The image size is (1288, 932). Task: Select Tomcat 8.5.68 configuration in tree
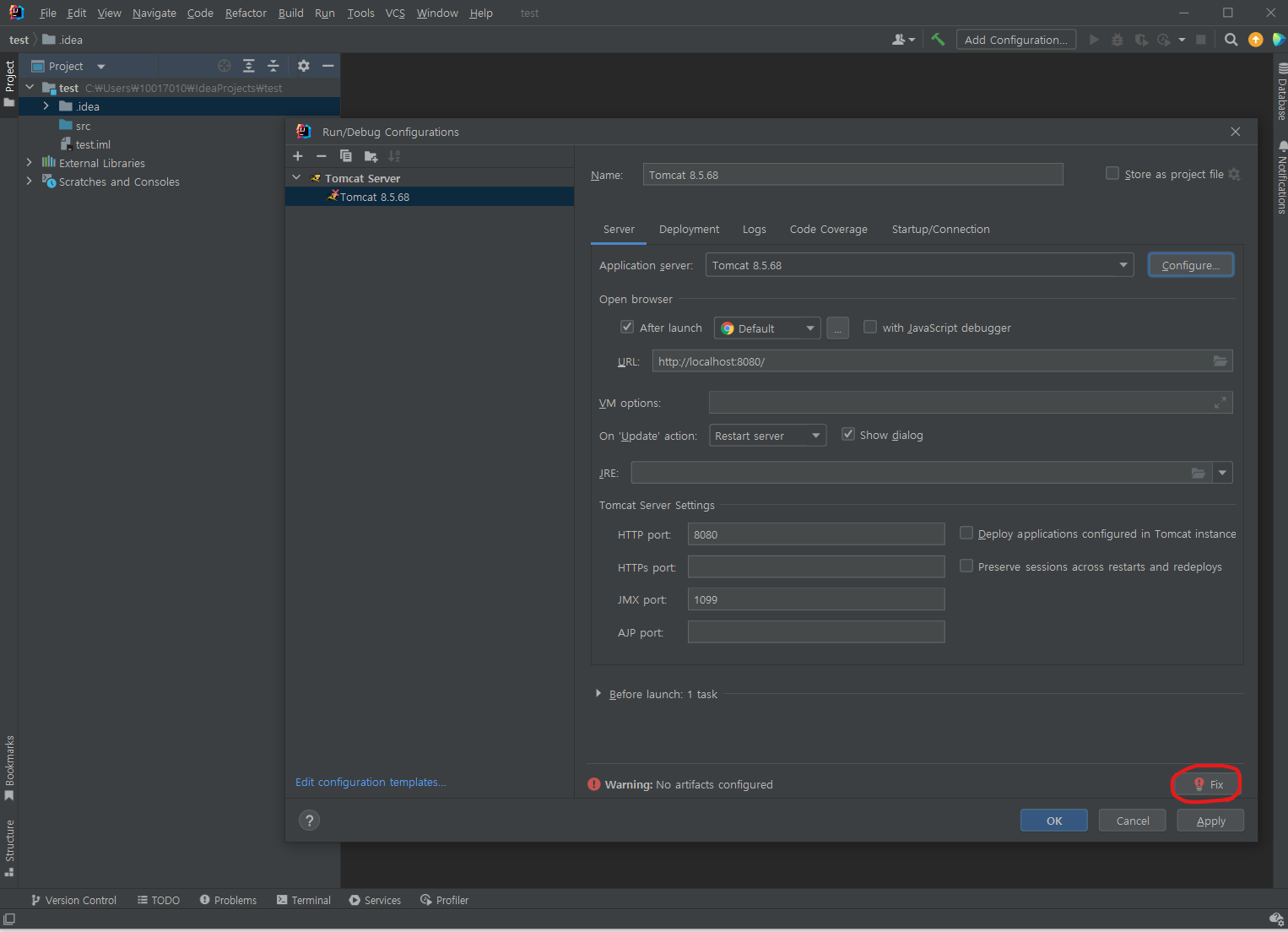(x=430, y=197)
